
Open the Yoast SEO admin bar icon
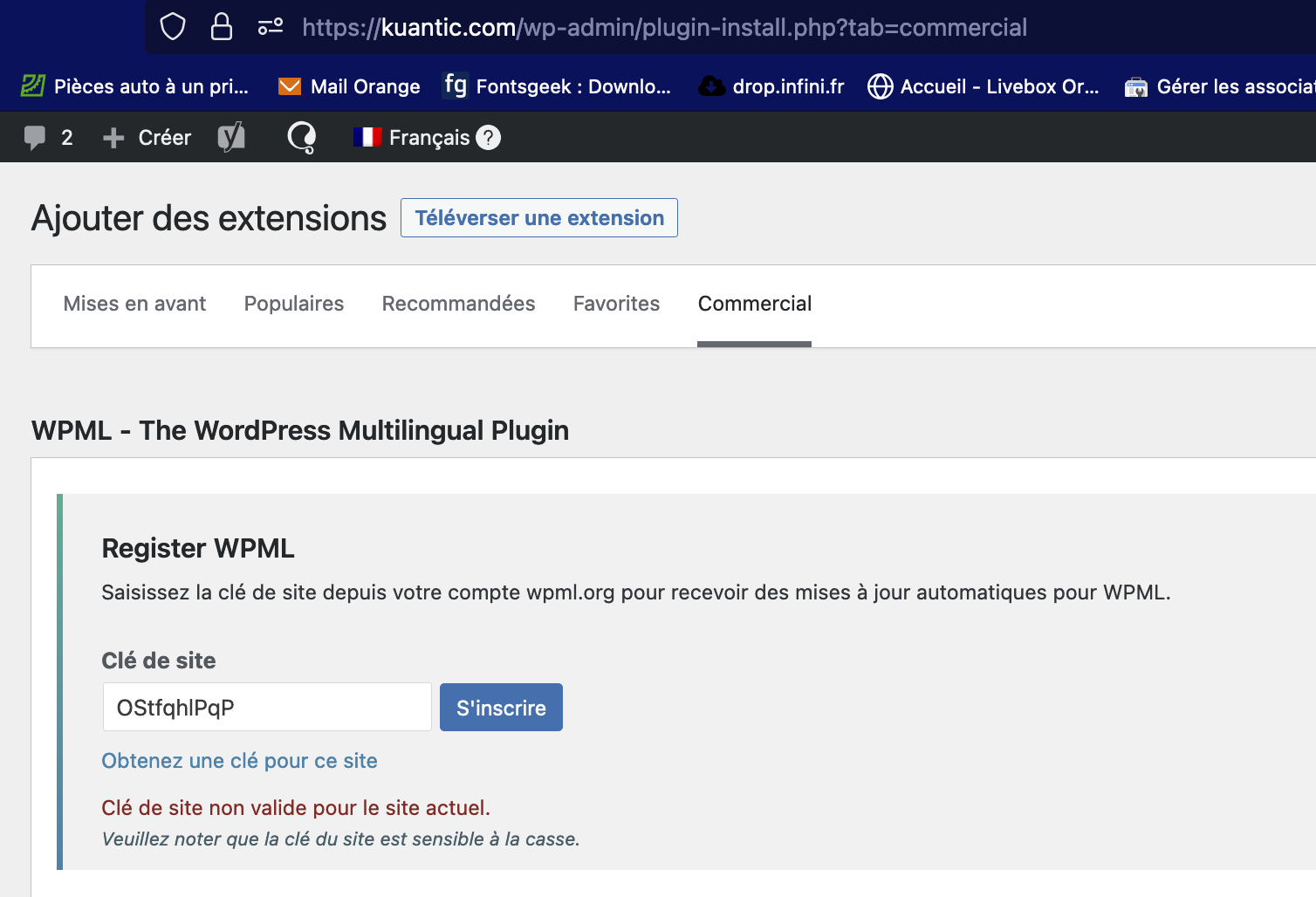231,137
